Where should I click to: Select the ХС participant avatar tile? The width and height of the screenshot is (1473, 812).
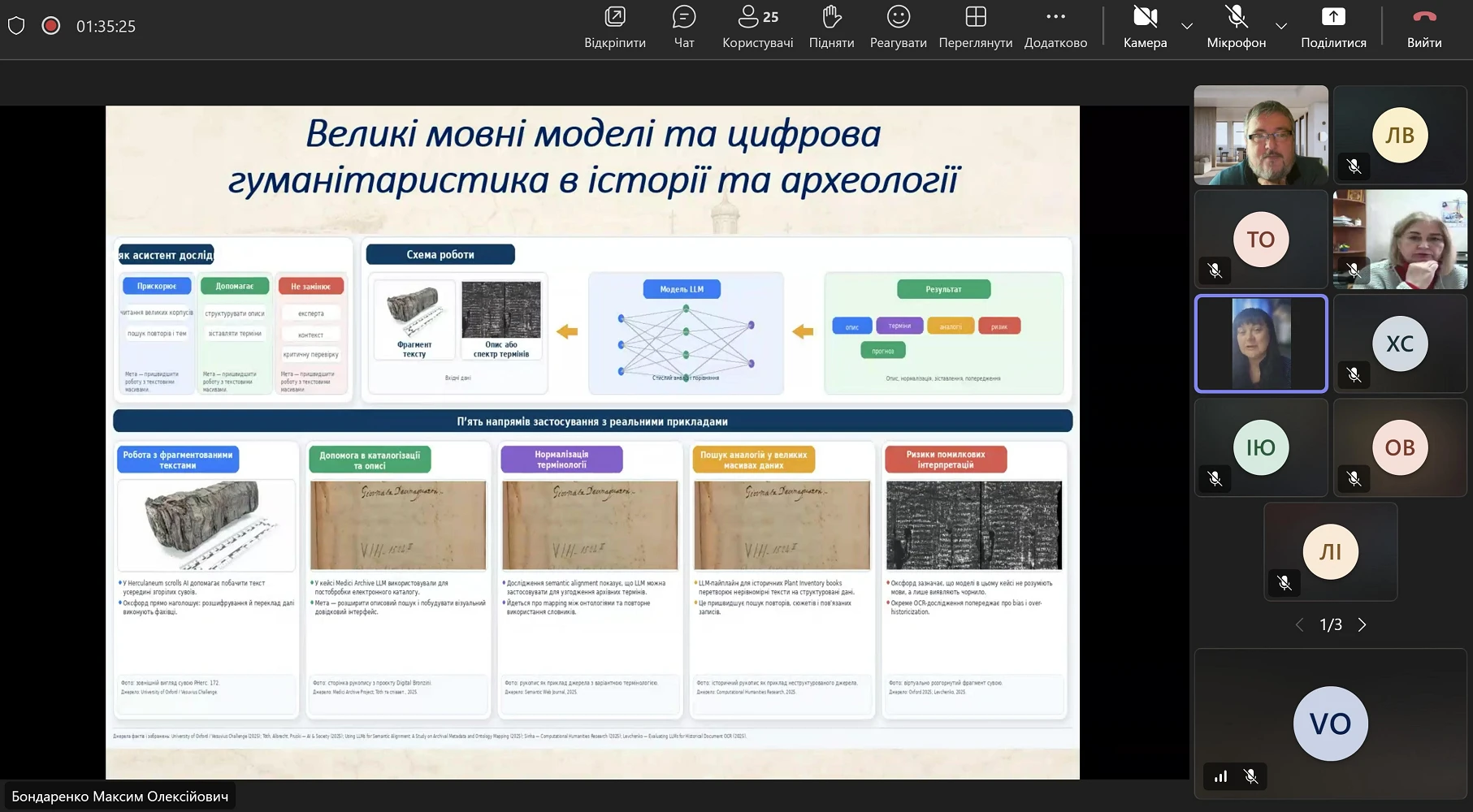coord(1399,343)
